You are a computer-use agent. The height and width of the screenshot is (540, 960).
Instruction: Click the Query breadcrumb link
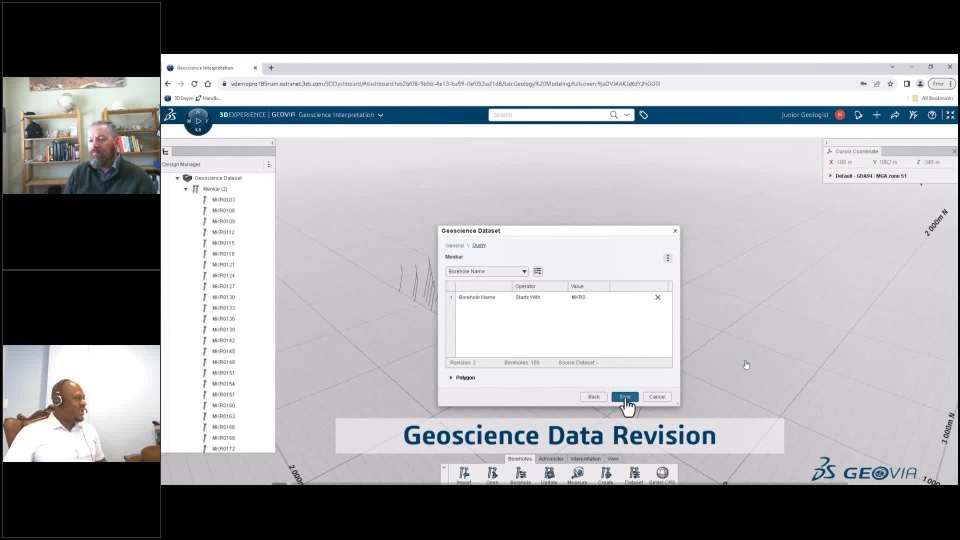479,246
